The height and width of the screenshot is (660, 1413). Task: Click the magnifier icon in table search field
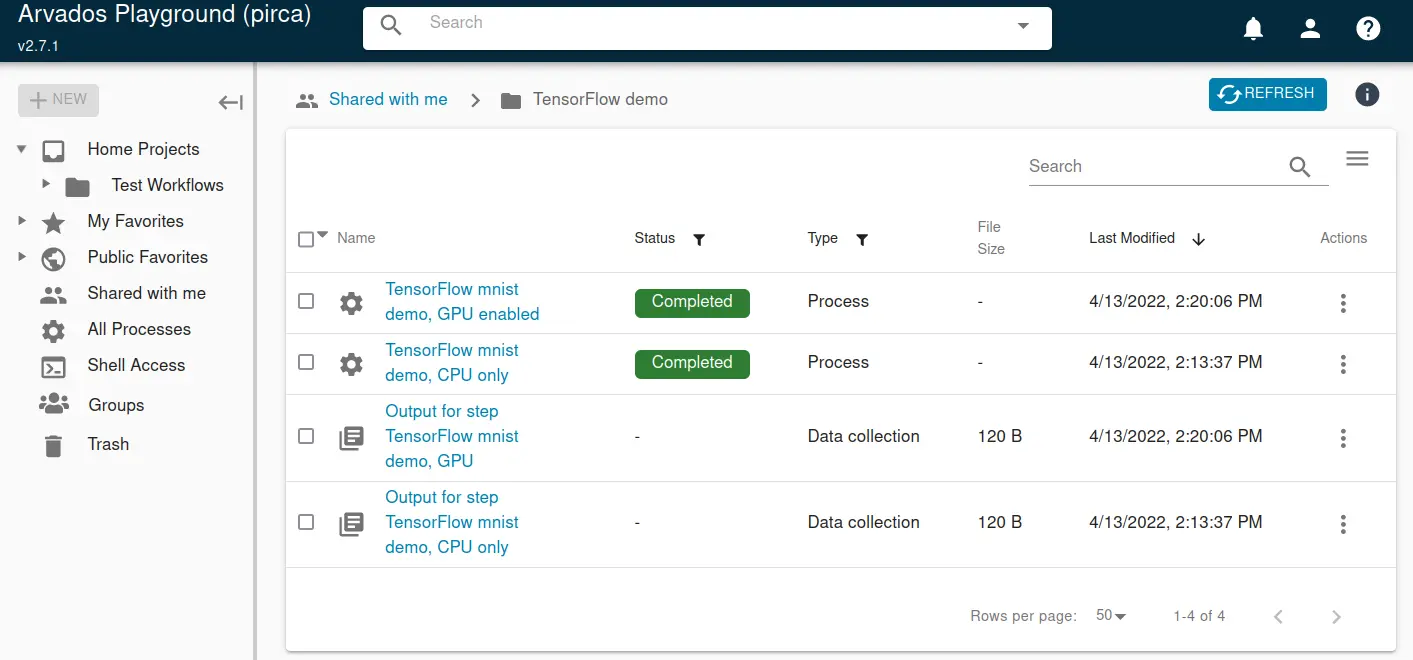coord(1299,167)
